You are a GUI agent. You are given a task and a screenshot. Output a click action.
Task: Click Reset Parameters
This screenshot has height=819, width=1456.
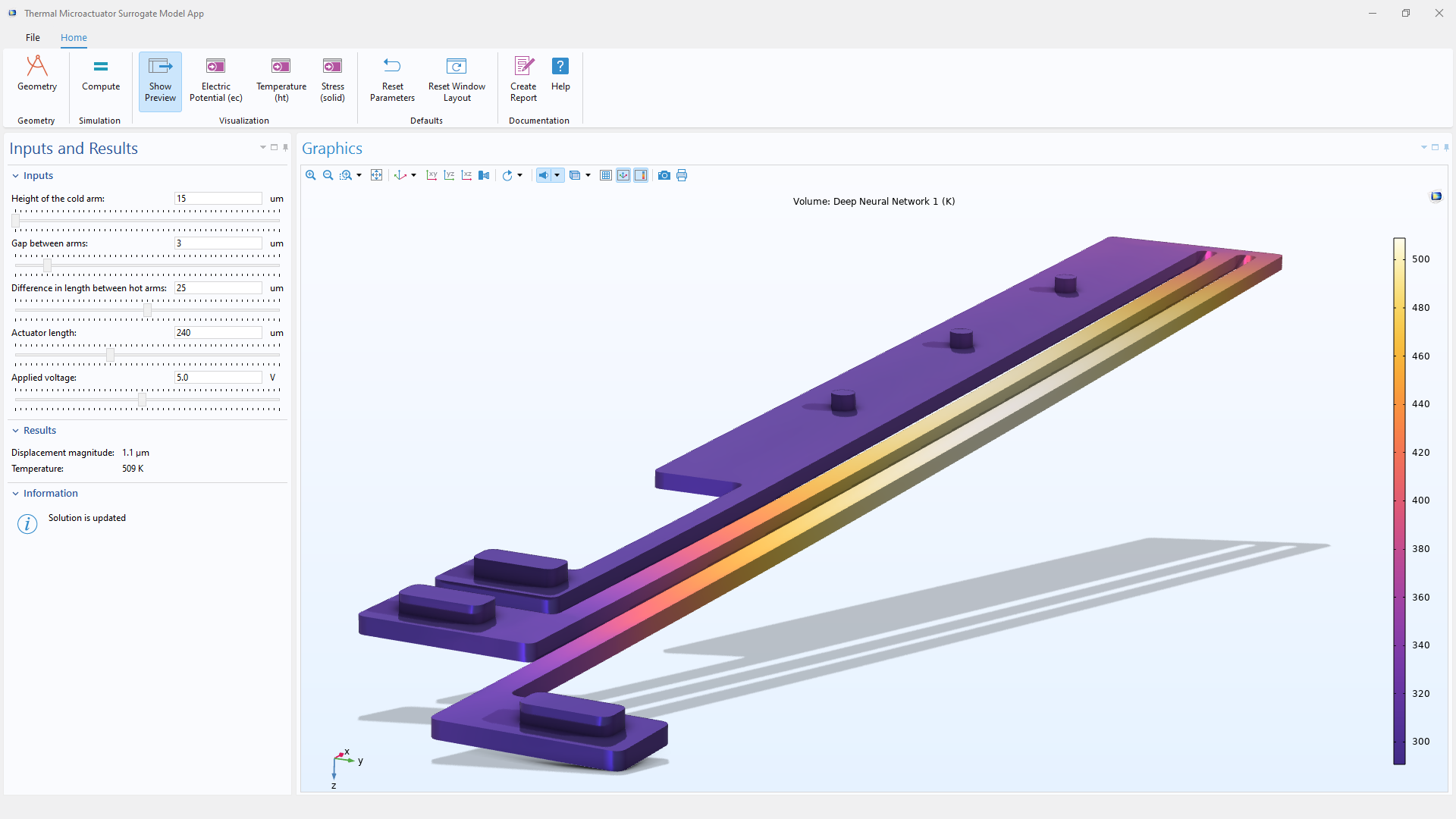pyautogui.click(x=392, y=80)
